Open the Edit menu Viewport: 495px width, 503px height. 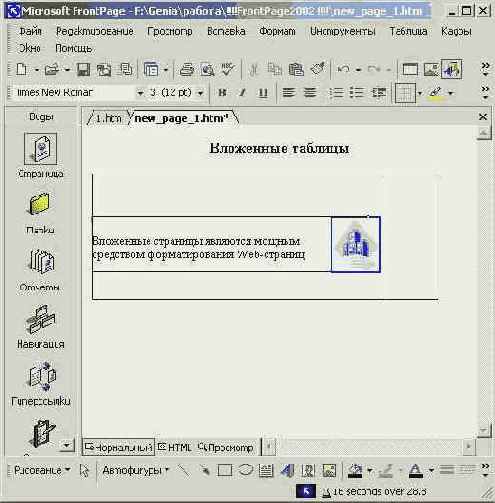click(95, 31)
